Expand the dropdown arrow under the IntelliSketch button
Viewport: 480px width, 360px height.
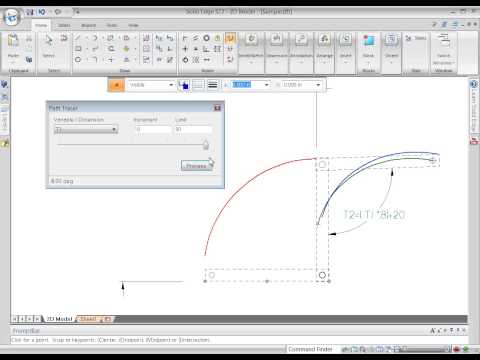[x=251, y=62]
